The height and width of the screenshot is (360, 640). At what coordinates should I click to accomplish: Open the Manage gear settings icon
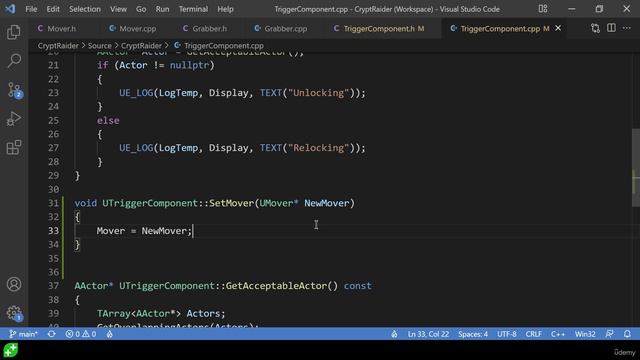pos(14,313)
